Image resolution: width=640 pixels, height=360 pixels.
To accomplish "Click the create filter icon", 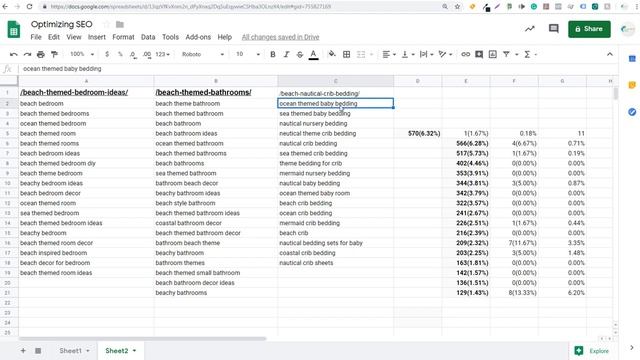I will tap(506, 54).
